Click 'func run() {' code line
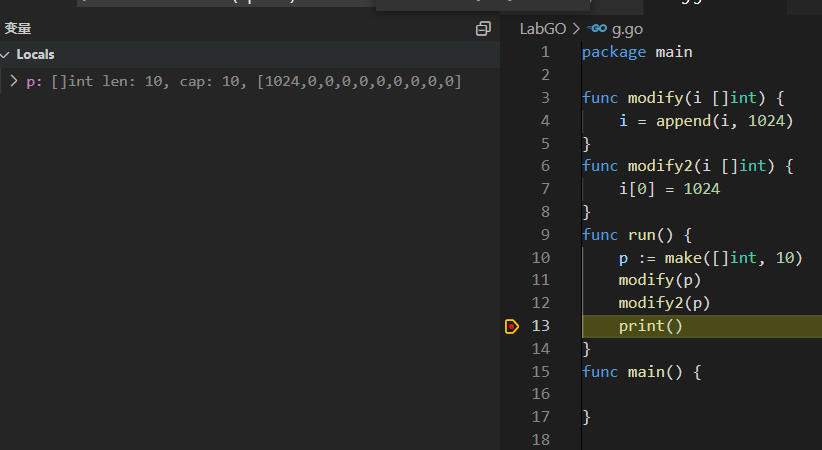The width and height of the screenshot is (822, 450). [637, 235]
